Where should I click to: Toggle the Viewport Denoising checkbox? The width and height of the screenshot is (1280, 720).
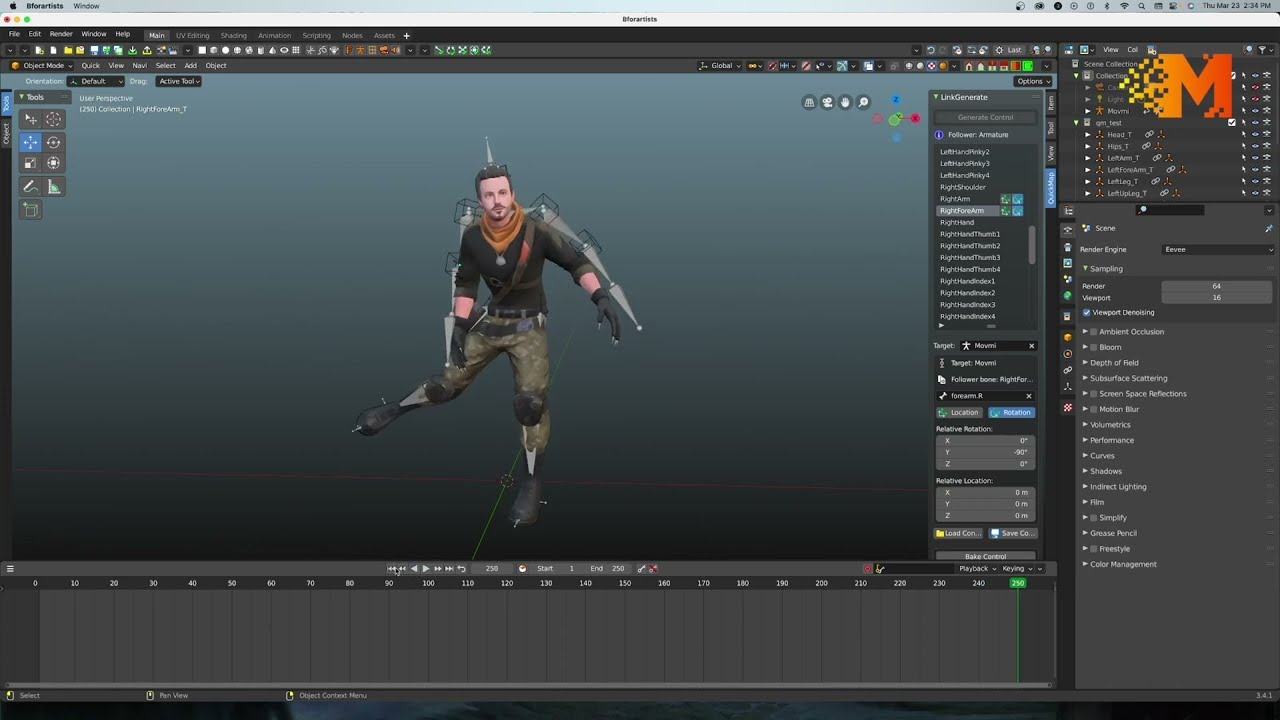click(1087, 312)
